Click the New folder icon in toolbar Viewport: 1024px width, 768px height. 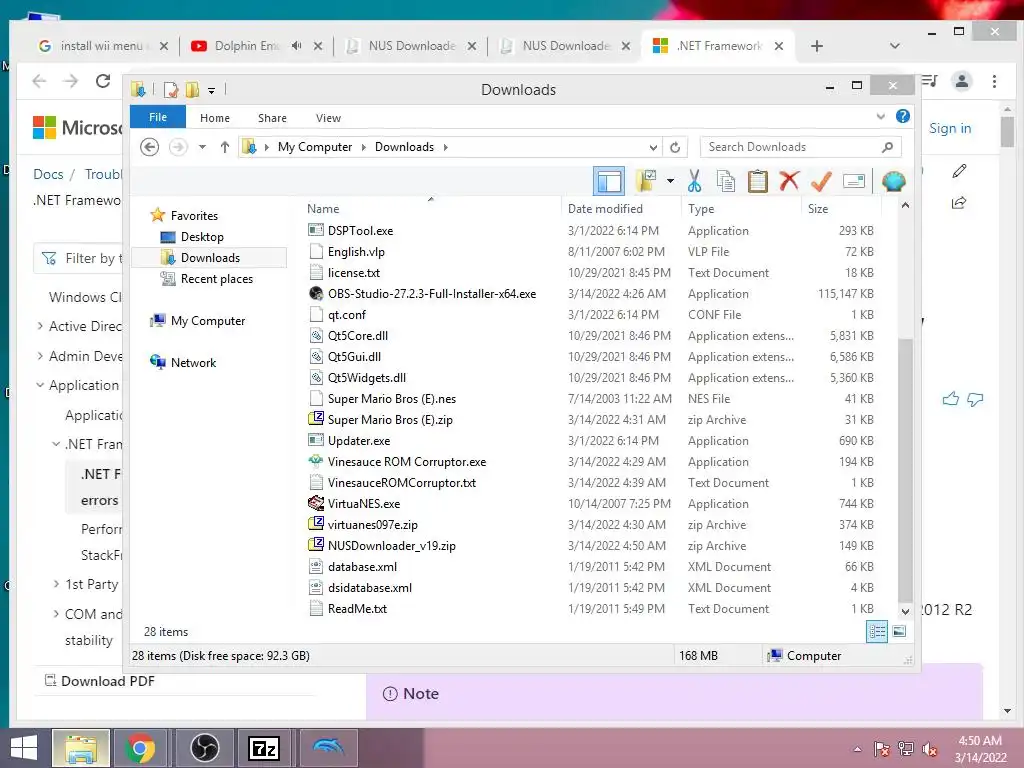pos(647,181)
